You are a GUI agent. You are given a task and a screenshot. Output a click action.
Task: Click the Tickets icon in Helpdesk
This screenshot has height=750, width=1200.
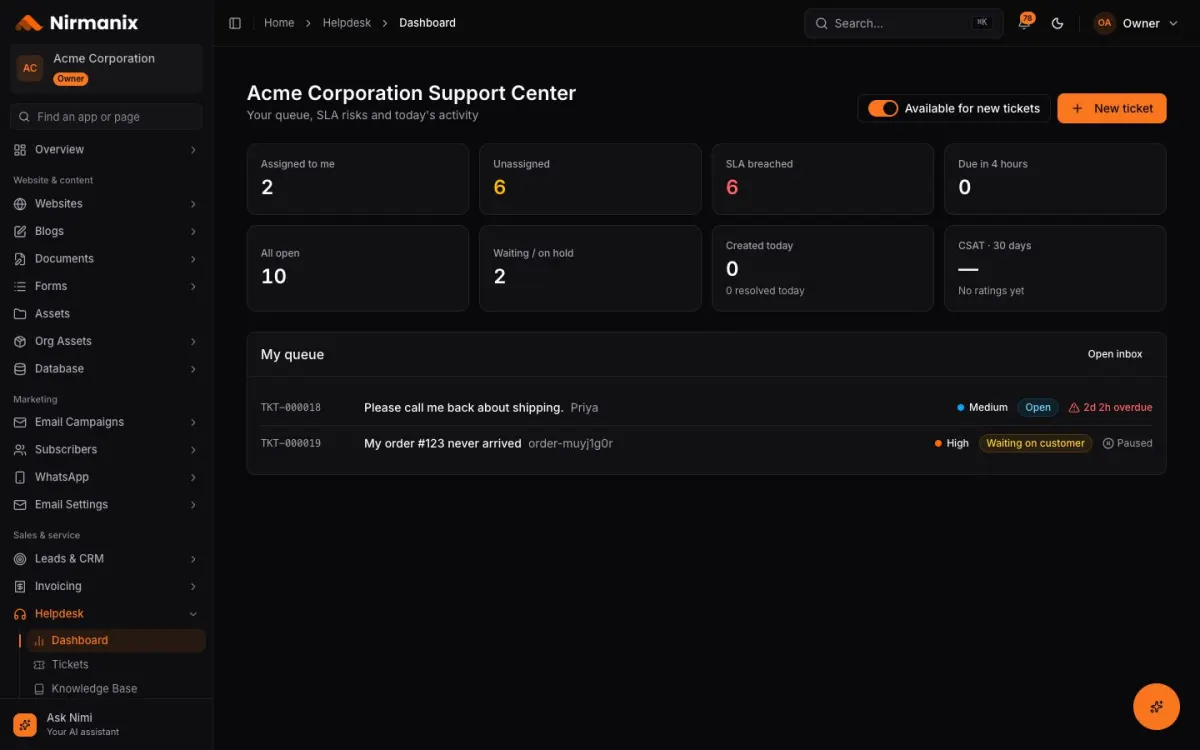click(x=39, y=665)
